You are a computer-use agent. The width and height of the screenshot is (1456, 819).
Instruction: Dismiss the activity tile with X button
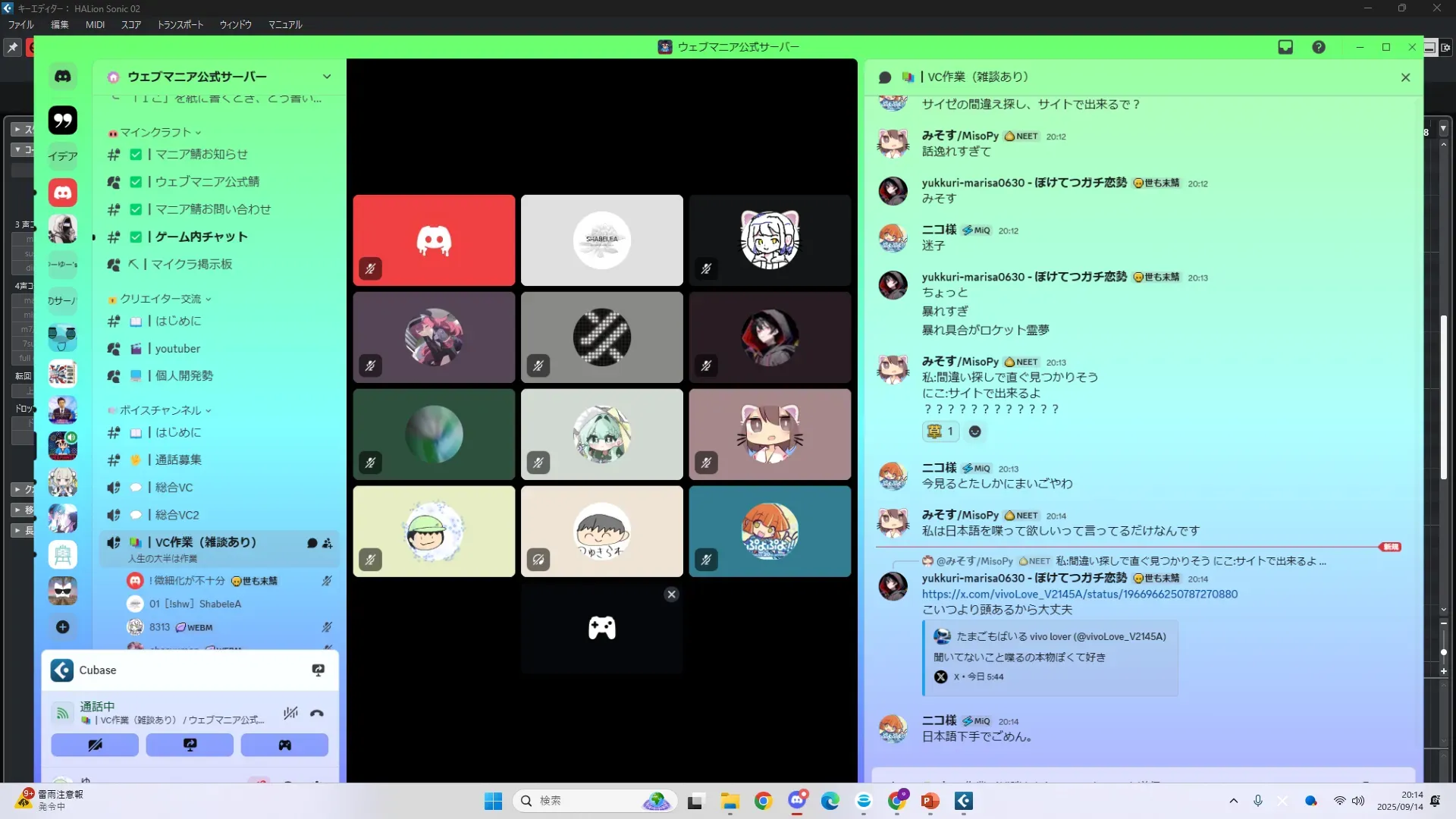coord(671,595)
